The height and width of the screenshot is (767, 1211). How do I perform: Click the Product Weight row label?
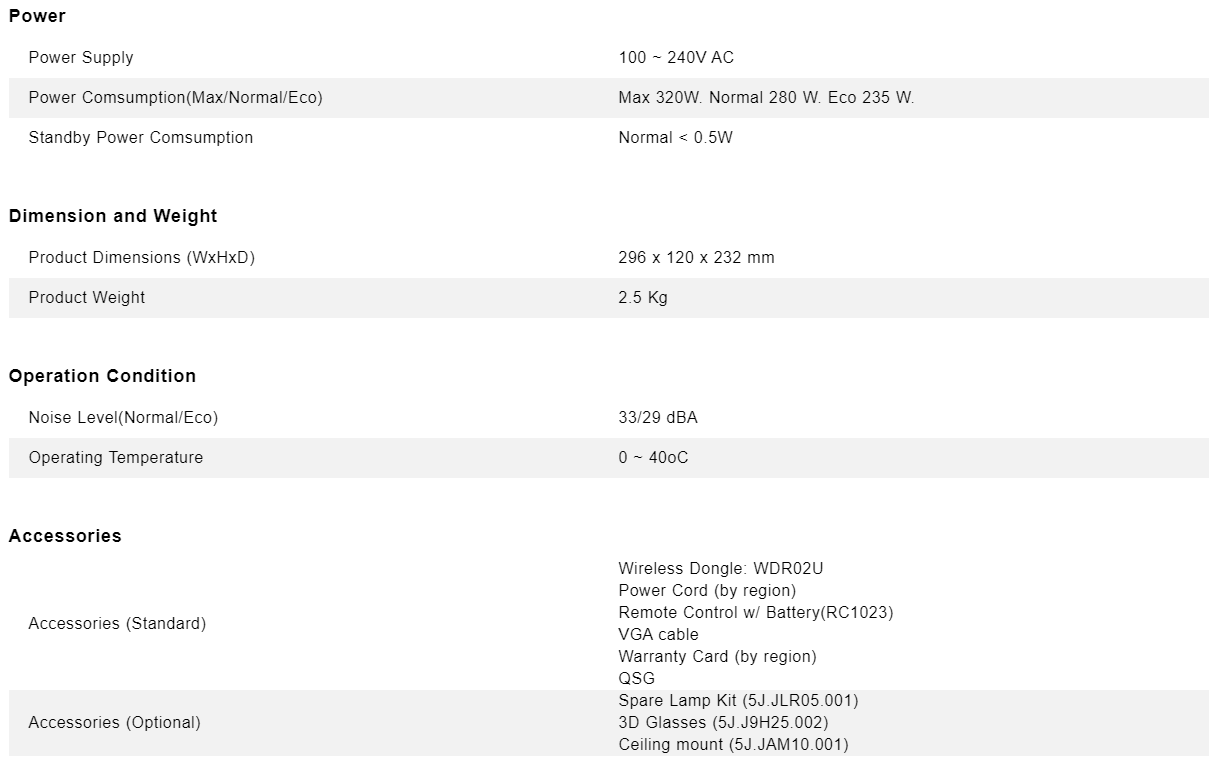pos(87,297)
